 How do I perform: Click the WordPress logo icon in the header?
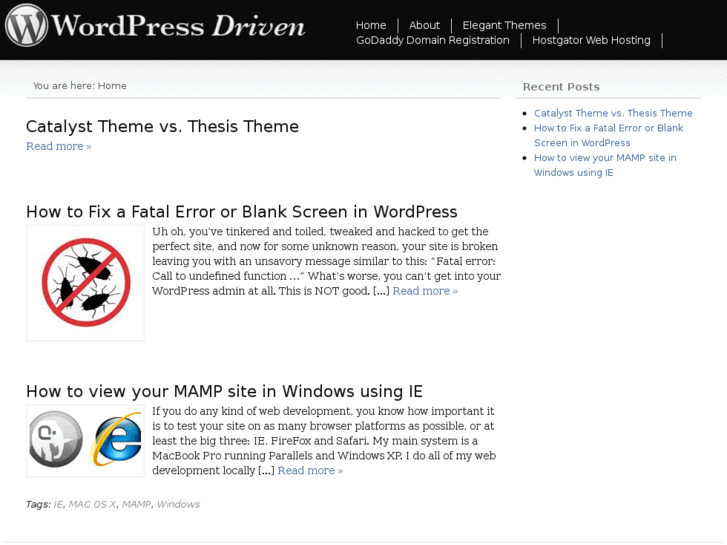pos(26,25)
